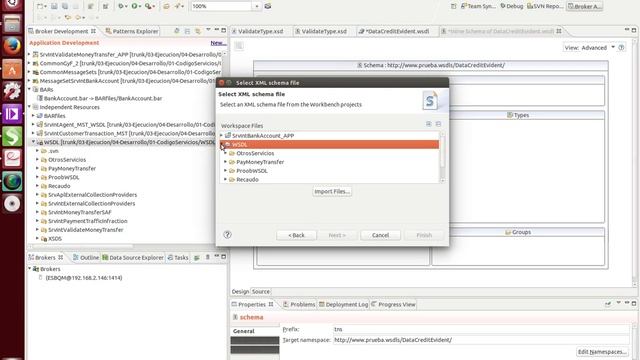This screenshot has height=360, width=640.
Task: Click the green S launcher icon
Action: tap(12, 136)
